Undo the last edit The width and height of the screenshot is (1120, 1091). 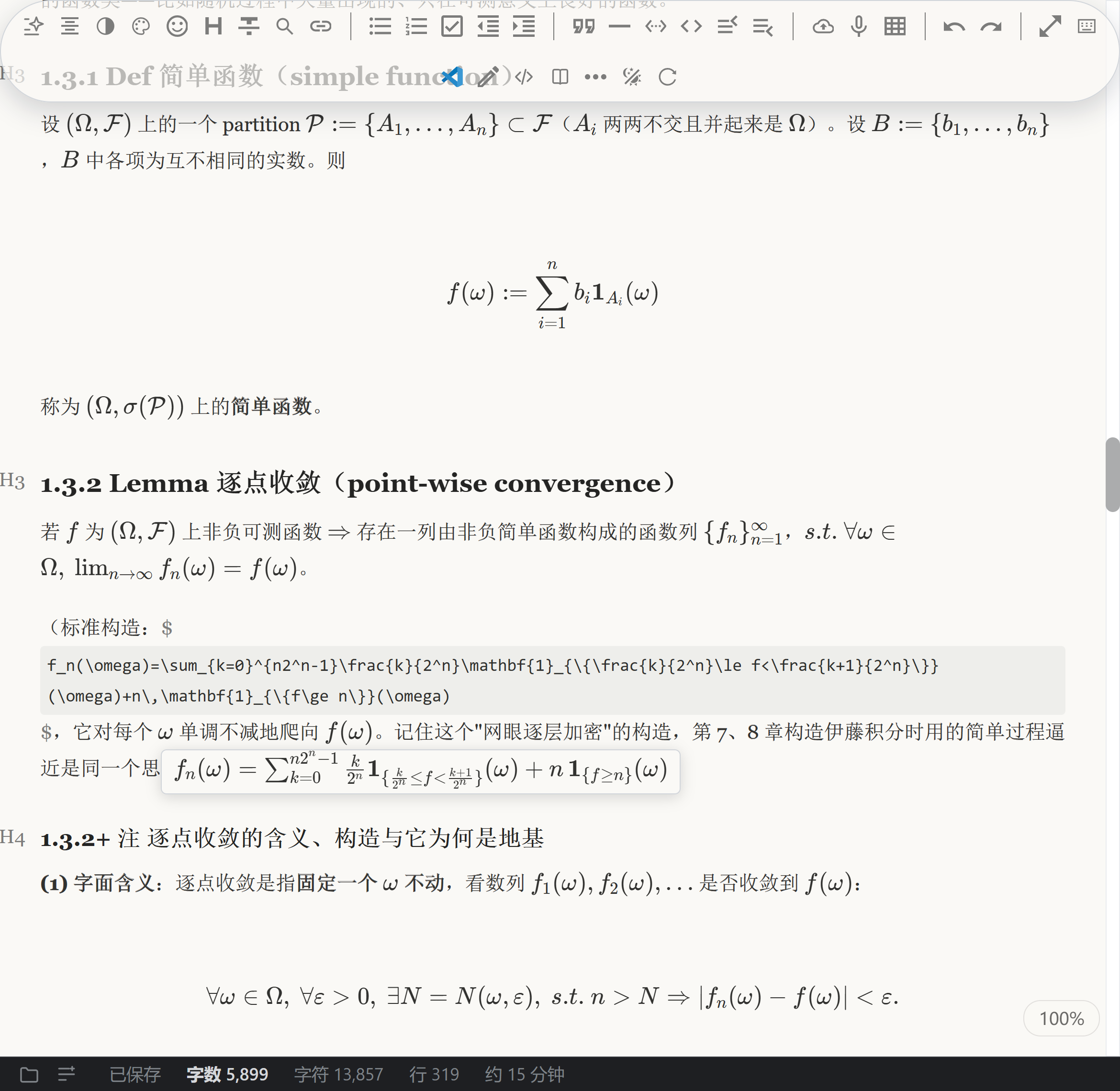[954, 27]
